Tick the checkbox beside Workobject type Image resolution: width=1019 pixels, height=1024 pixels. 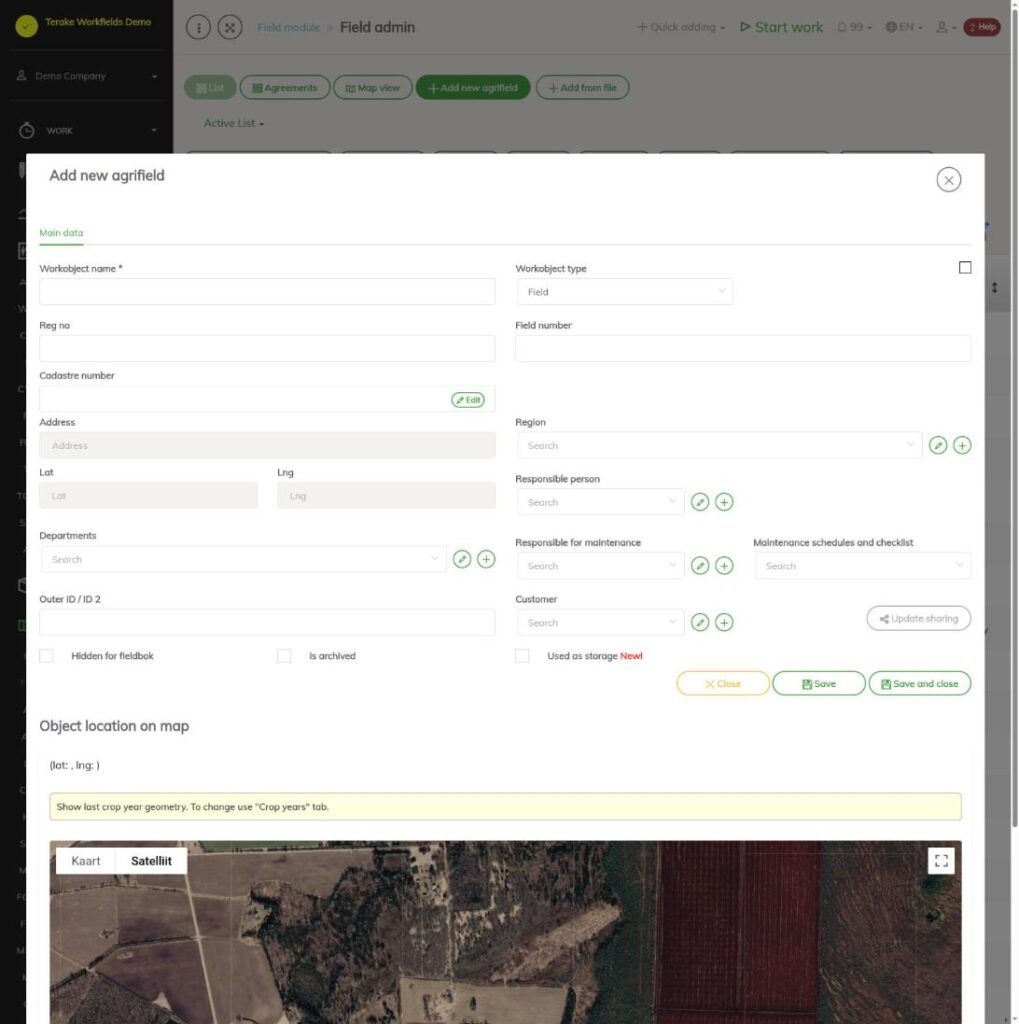[x=965, y=268]
